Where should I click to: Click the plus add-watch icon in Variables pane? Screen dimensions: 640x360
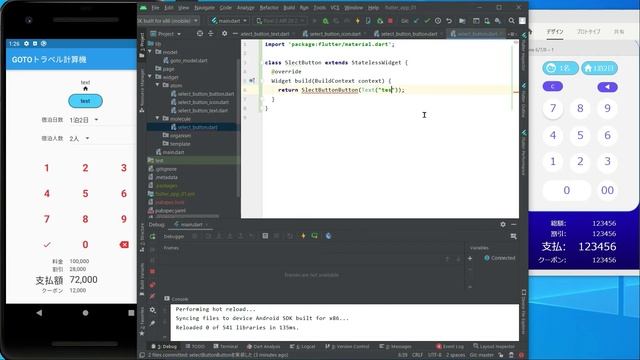470,258
